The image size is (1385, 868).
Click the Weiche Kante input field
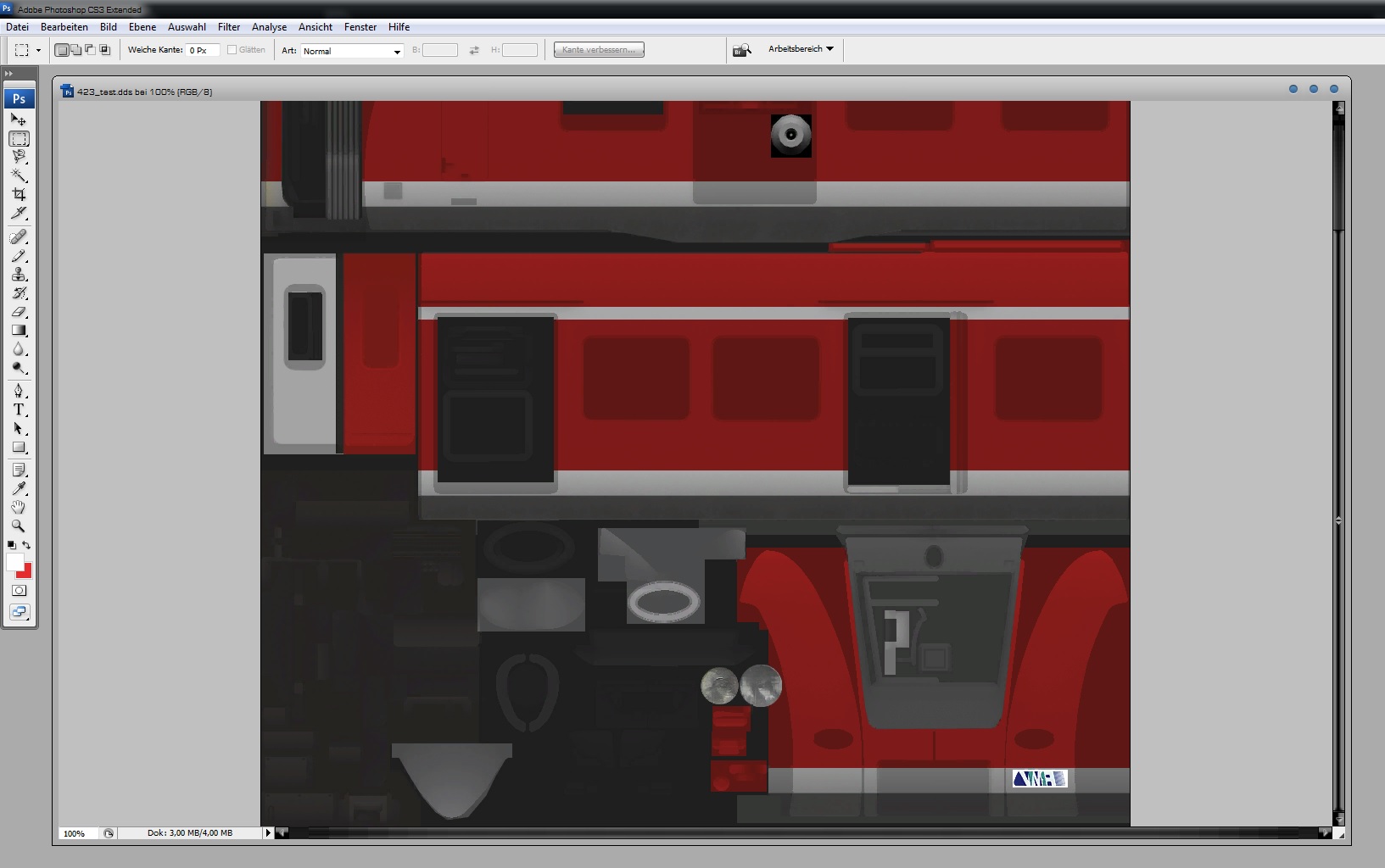203,51
